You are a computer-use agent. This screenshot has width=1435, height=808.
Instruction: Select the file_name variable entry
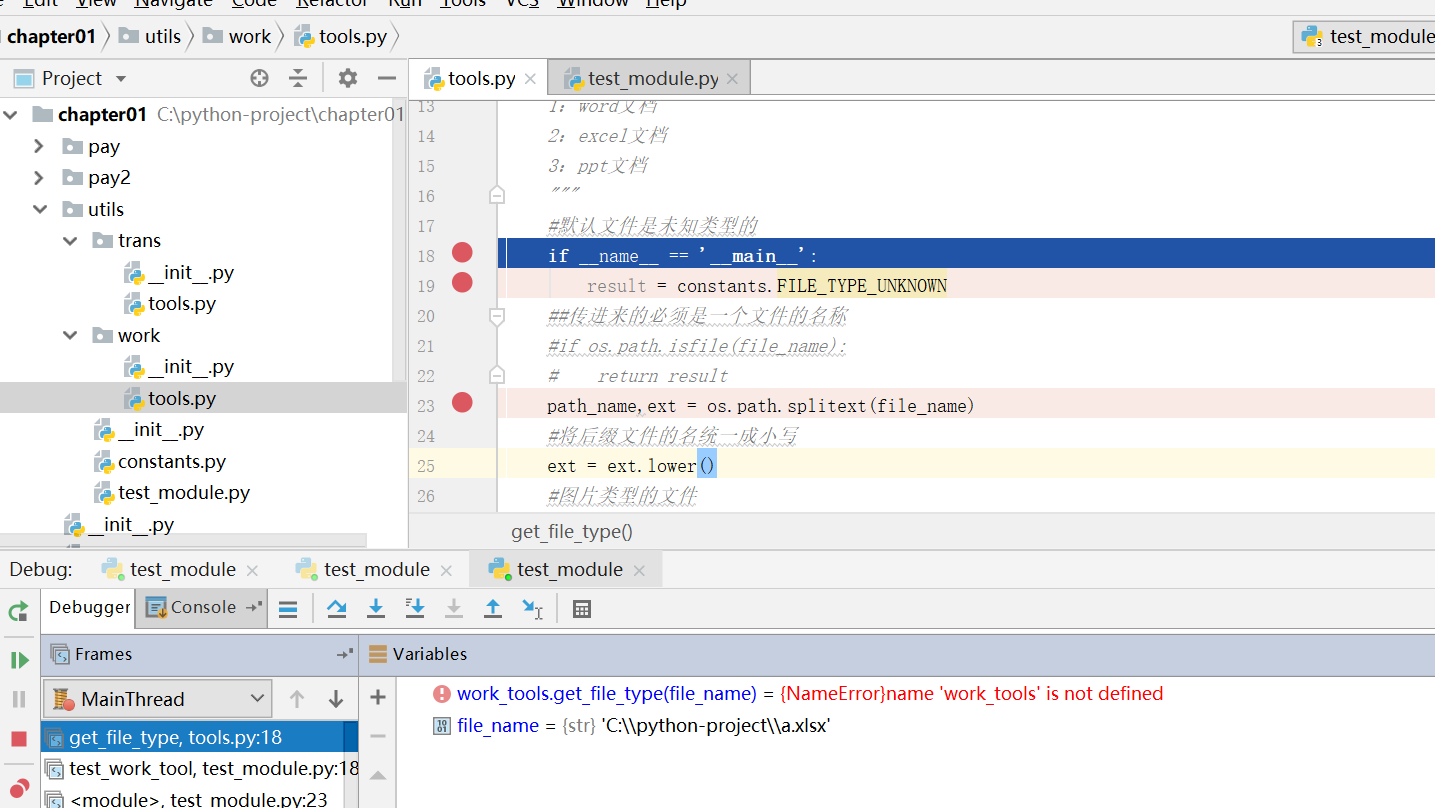pyautogui.click(x=631, y=726)
